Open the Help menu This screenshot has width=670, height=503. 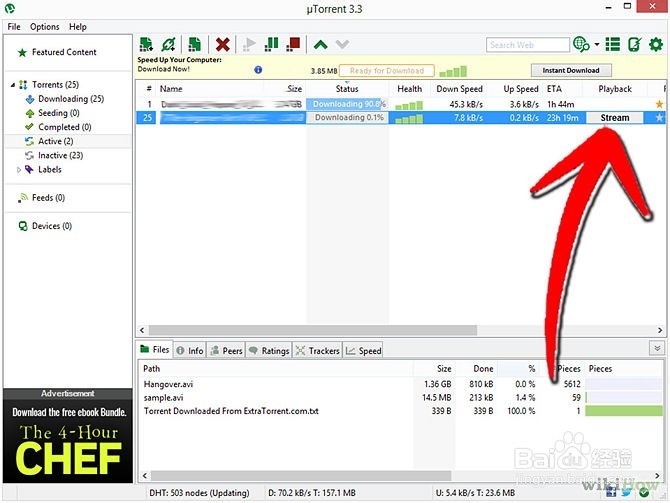tap(78, 26)
